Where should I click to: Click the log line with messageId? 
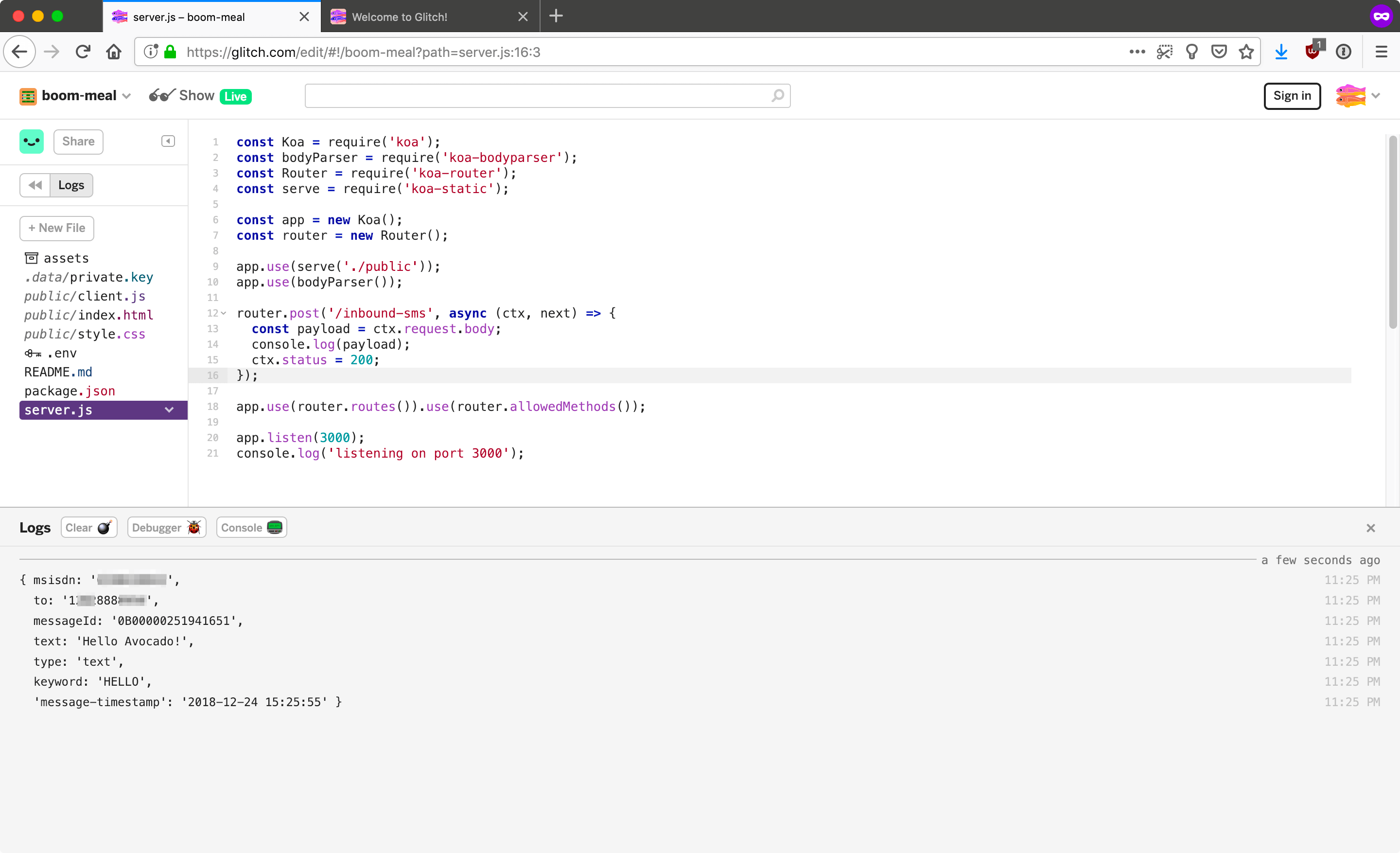tap(138, 621)
